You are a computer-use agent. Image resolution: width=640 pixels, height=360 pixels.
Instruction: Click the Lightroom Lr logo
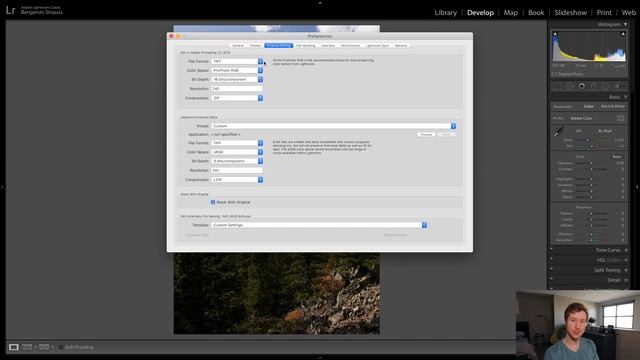[11, 10]
